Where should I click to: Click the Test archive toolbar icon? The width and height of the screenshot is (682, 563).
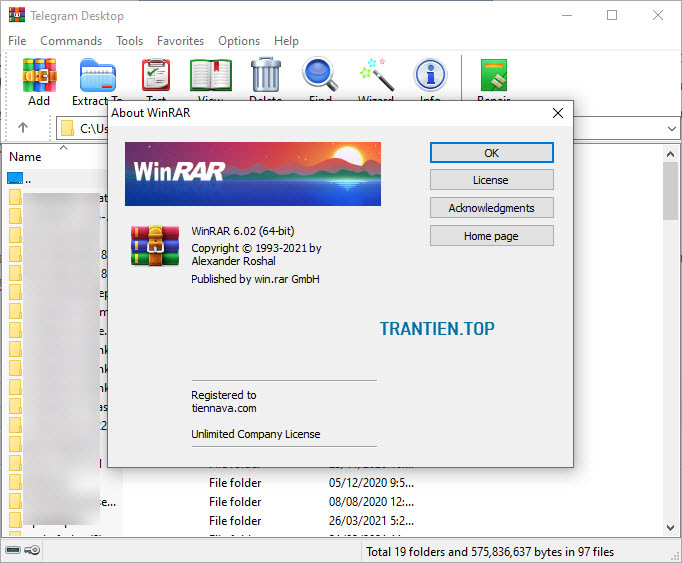pyautogui.click(x=156, y=75)
